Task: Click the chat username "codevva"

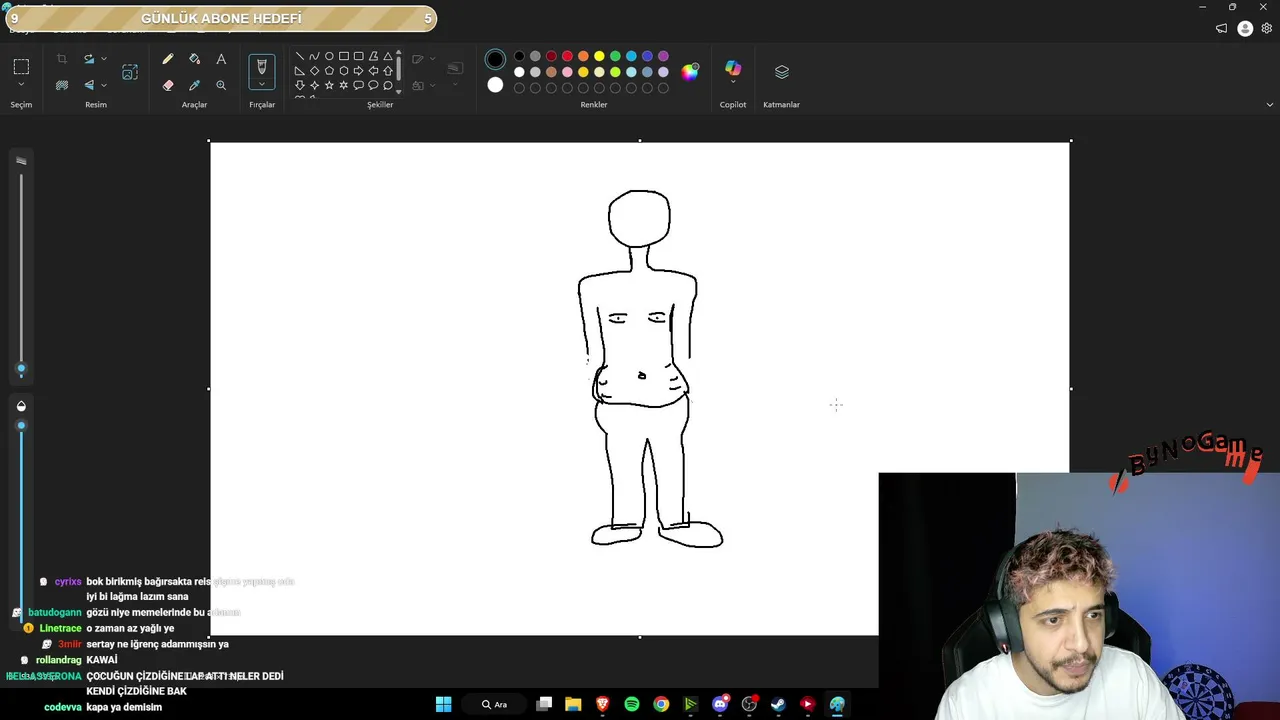Action: tap(63, 707)
